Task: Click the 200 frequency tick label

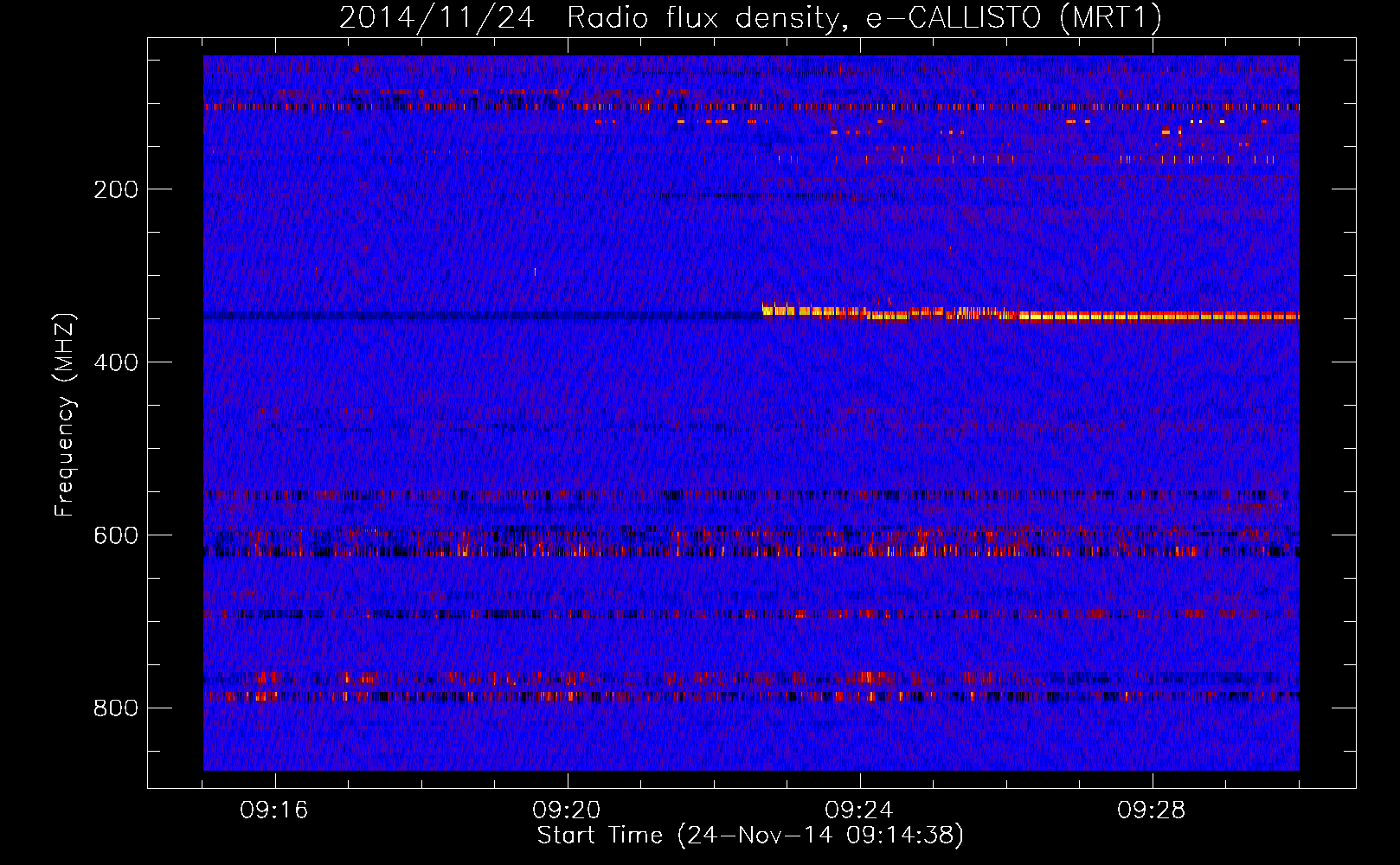Action: pyautogui.click(x=116, y=189)
